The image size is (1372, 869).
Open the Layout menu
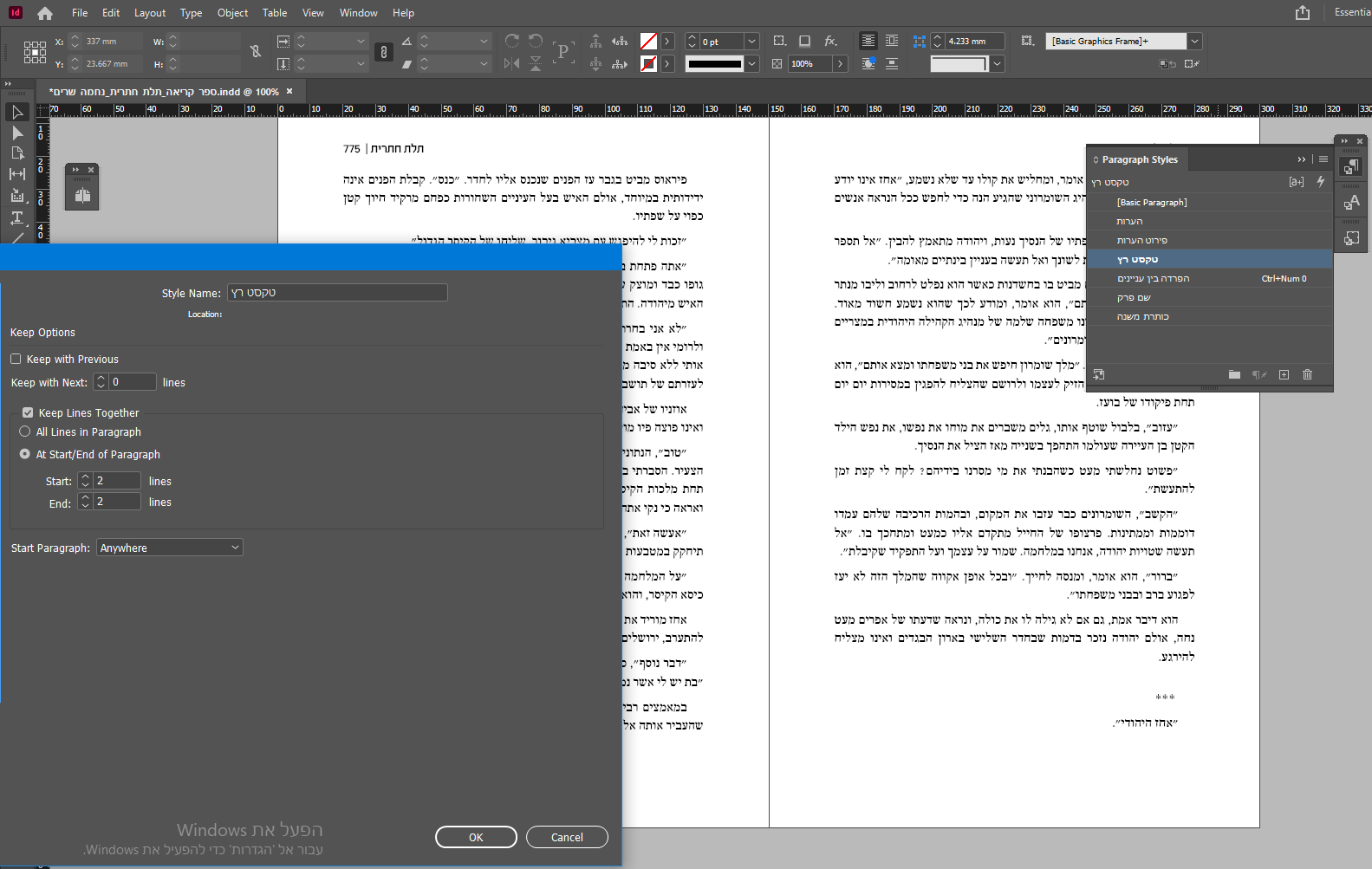[149, 13]
